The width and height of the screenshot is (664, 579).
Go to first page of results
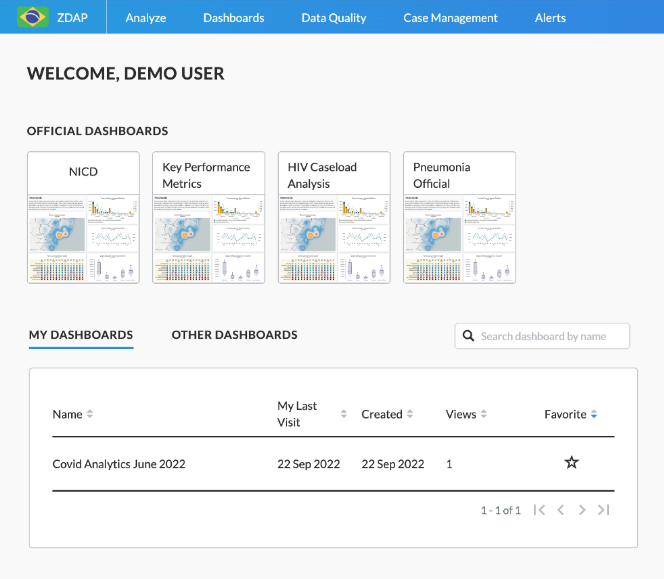tap(539, 510)
